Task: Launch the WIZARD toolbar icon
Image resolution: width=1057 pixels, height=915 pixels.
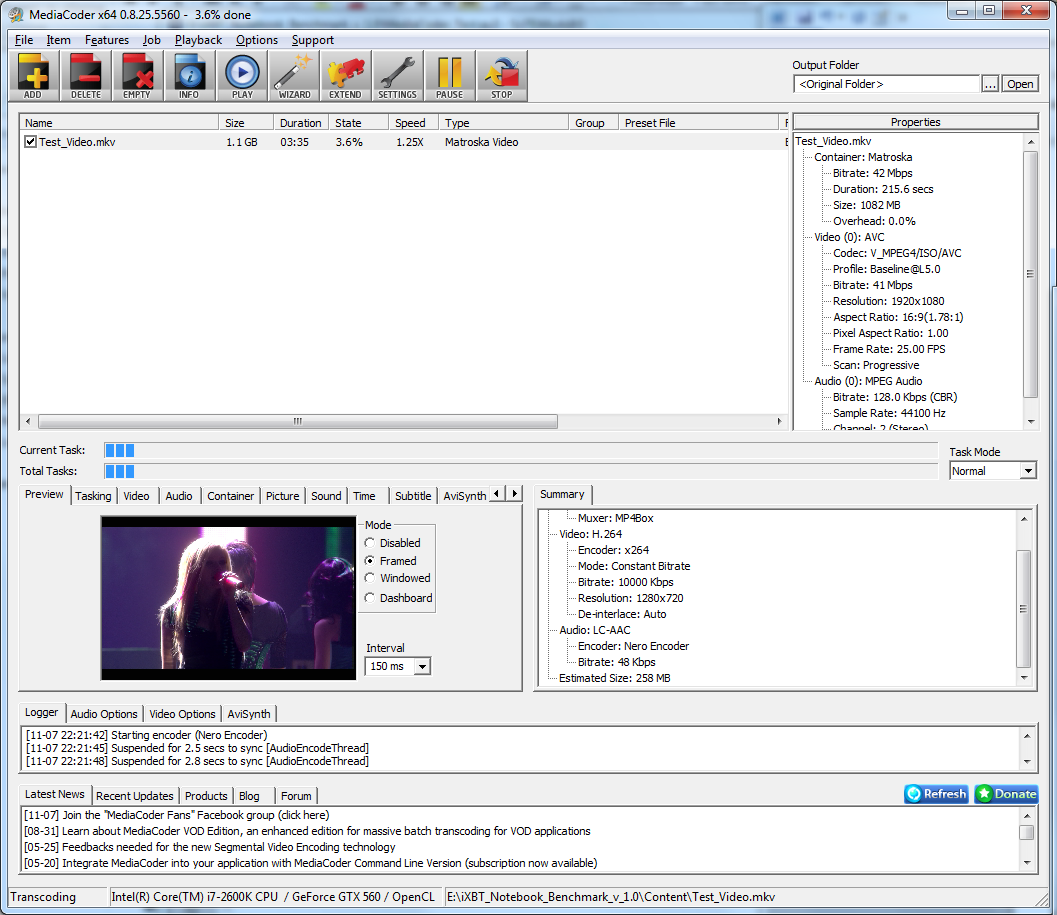Action: (294, 76)
